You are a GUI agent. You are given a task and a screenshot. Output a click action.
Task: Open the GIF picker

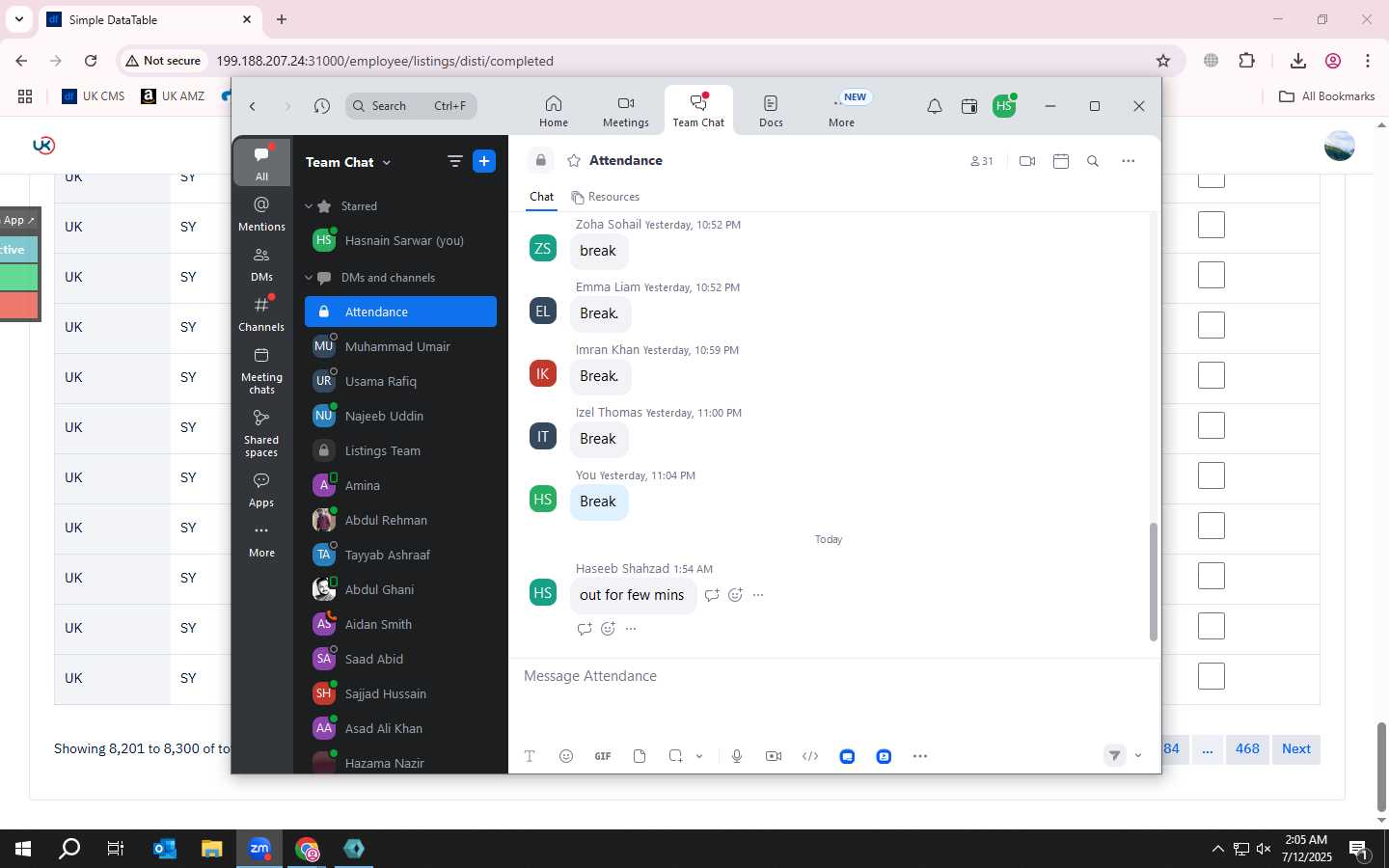603,756
